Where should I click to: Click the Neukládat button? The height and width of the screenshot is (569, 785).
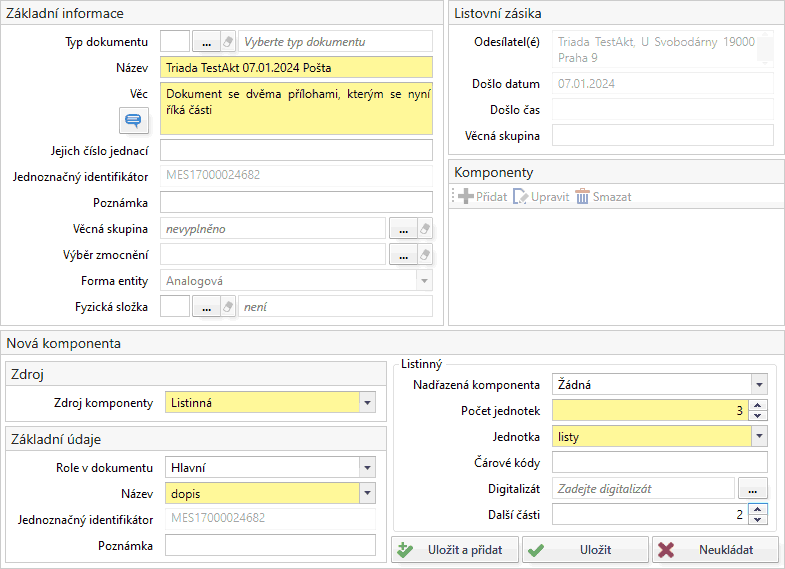(x=715, y=550)
